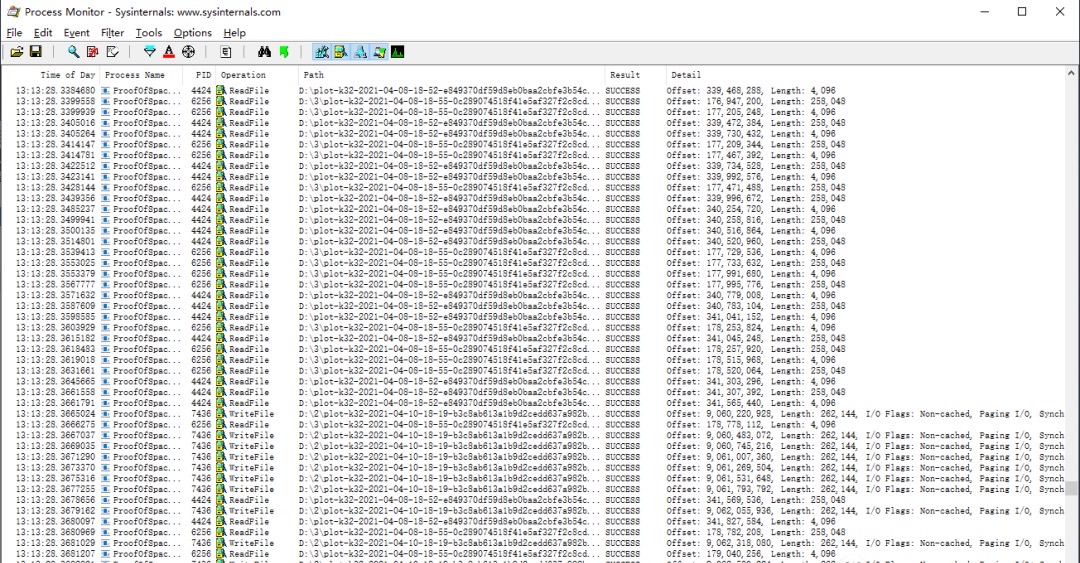Sort by the Result column header
This screenshot has width=1080, height=563.
(x=625, y=74)
